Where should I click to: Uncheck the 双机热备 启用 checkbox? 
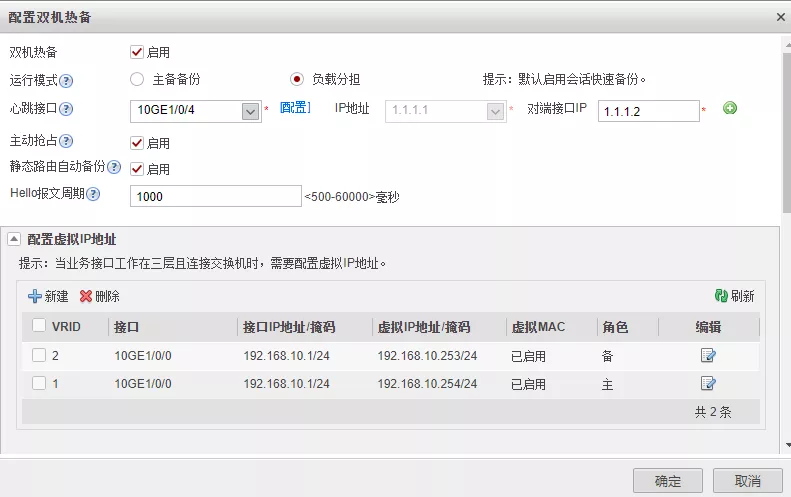pyautogui.click(x=137, y=52)
